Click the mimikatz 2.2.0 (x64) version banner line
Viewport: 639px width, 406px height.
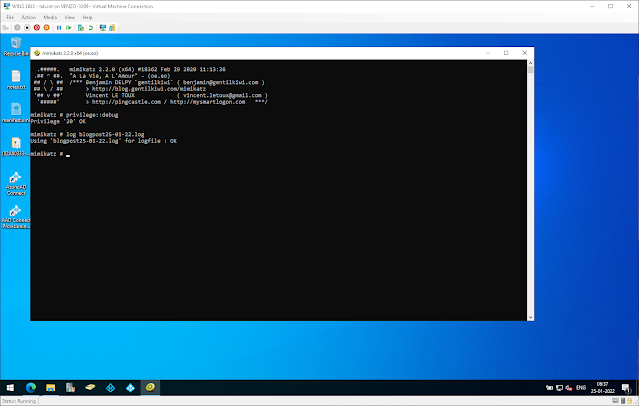click(x=148, y=69)
